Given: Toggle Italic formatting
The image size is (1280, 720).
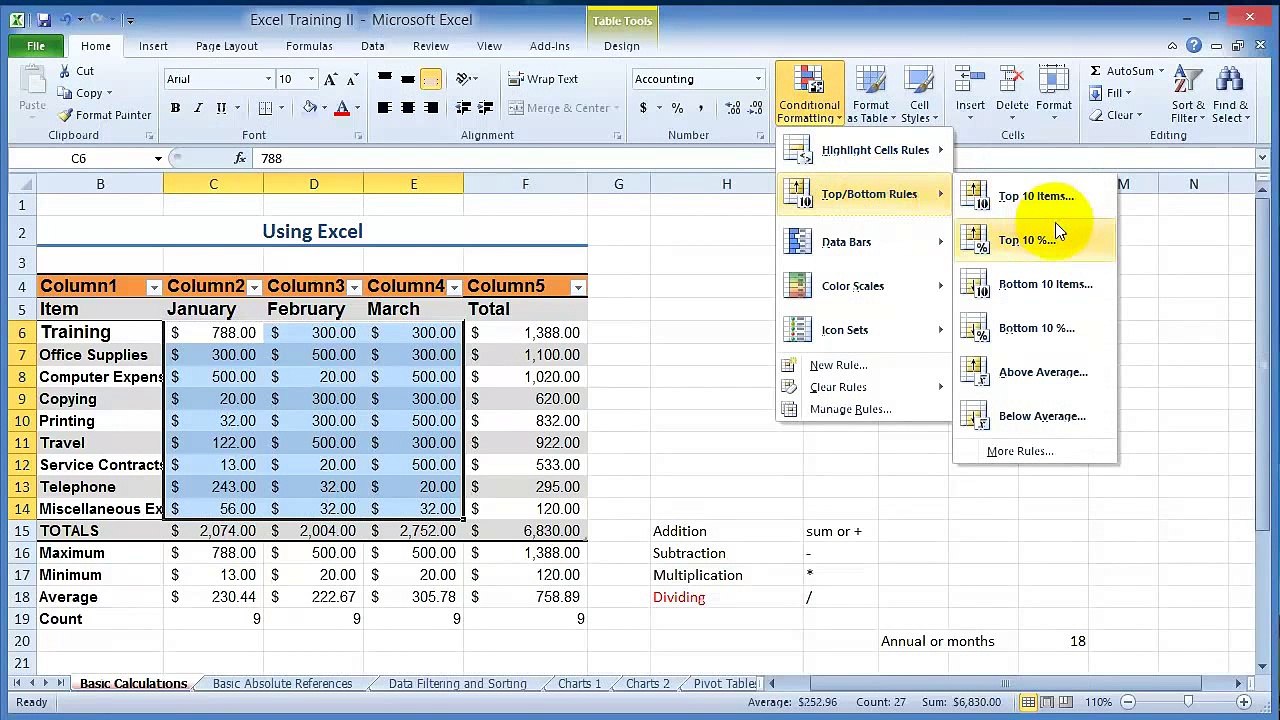Looking at the screenshot, I should (198, 108).
